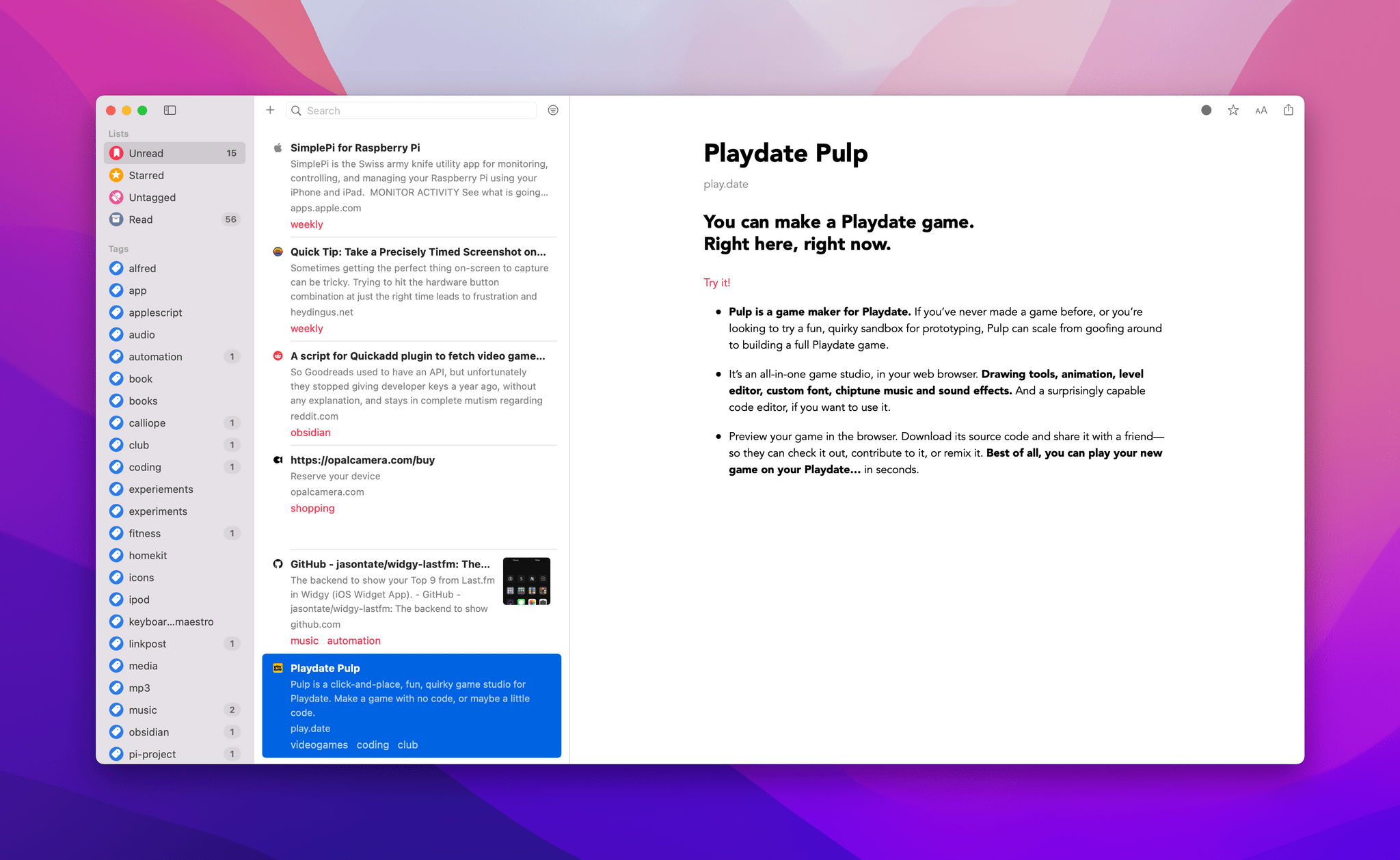Click the Starred list icon

116,174
